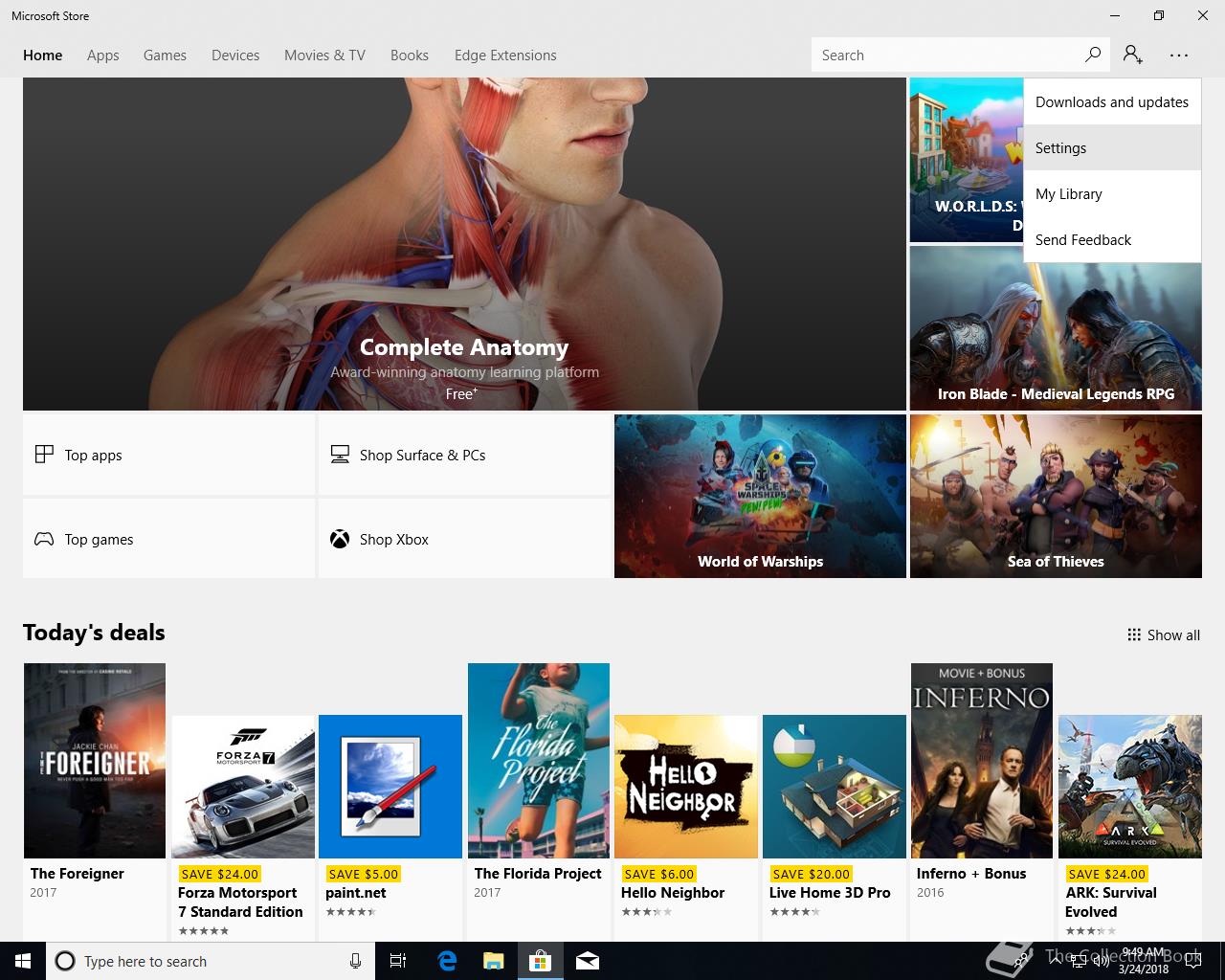
Task: Open File Explorer from the taskbar
Action: [493, 961]
